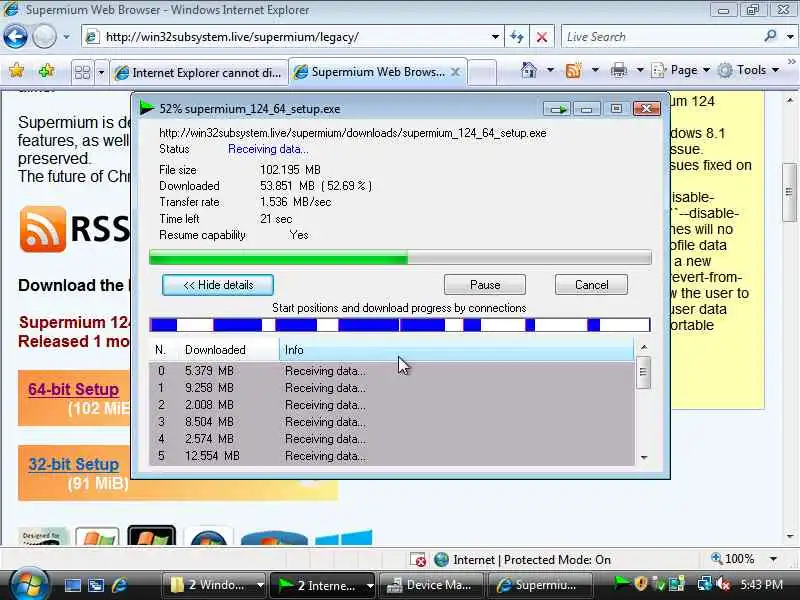The image size is (800, 600).
Task: Open a new blank tab
Action: coord(482,72)
